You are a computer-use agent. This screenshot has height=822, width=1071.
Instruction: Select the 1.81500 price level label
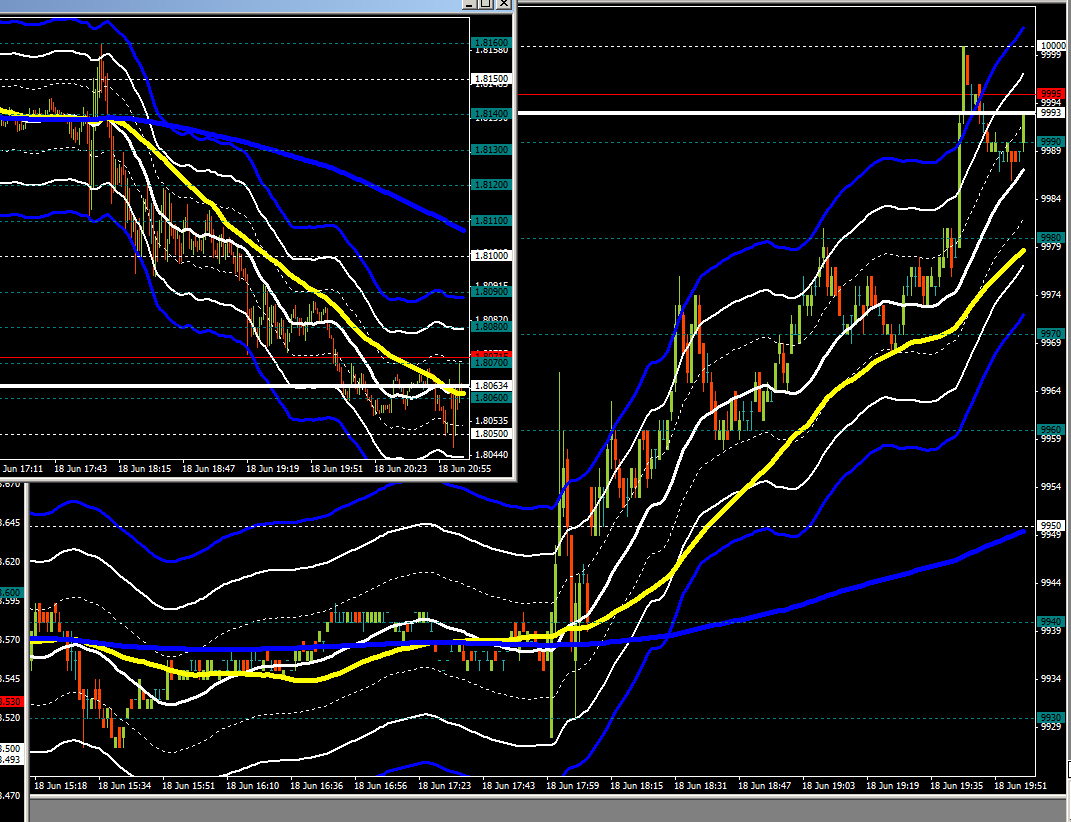(492, 79)
